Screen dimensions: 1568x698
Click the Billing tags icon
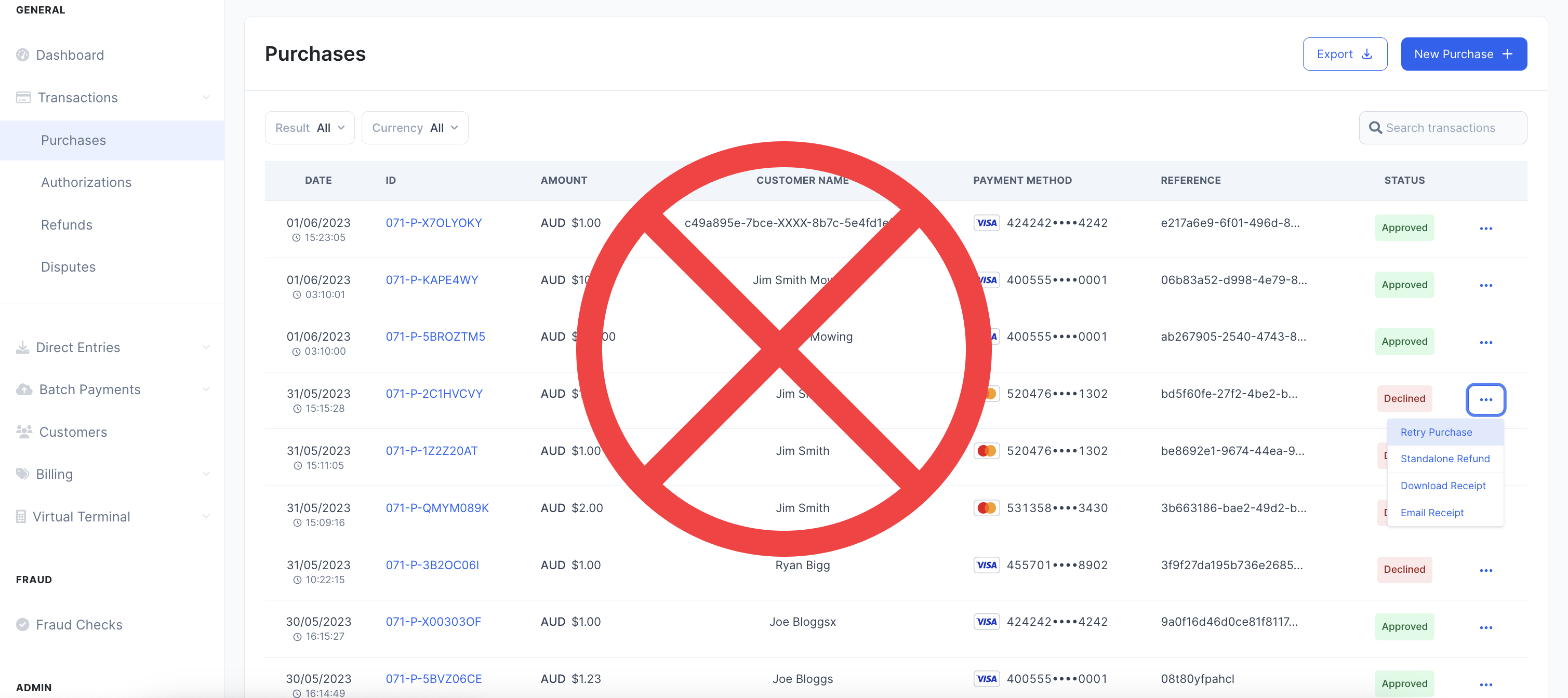coord(22,474)
